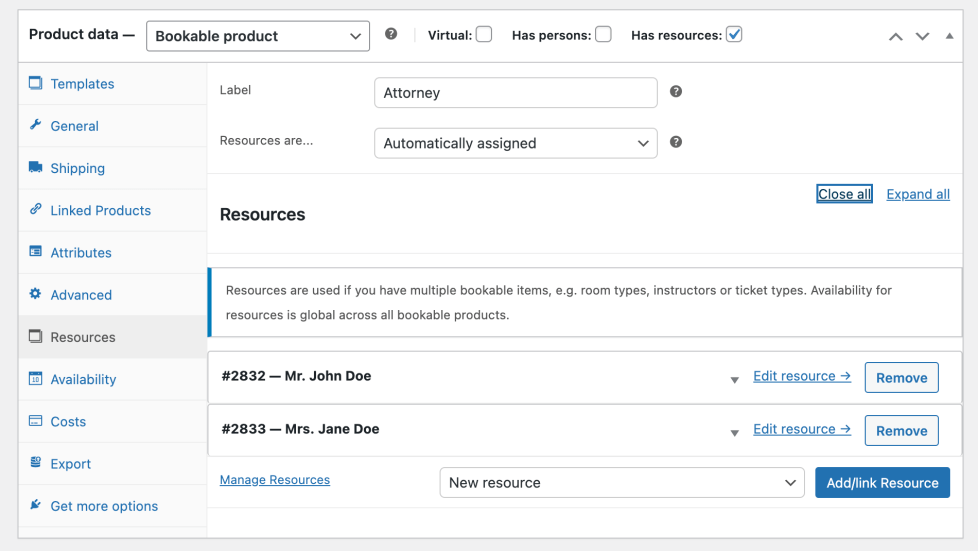Collapse Product data panel triangle toggle
Screen dimensions: 978x551
click(x=949, y=36)
